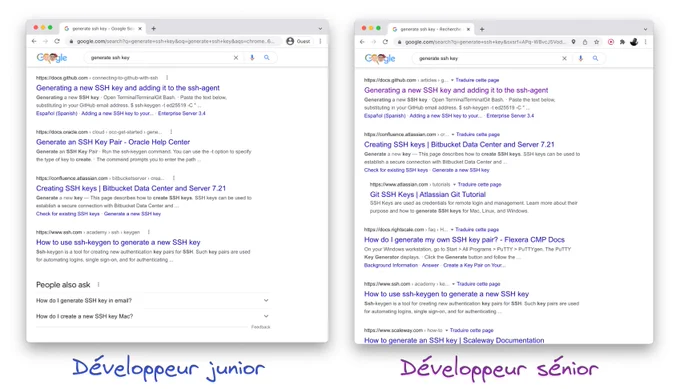The image size is (680, 389).
Task: Open new tab in senior browser window
Action: (482, 29)
